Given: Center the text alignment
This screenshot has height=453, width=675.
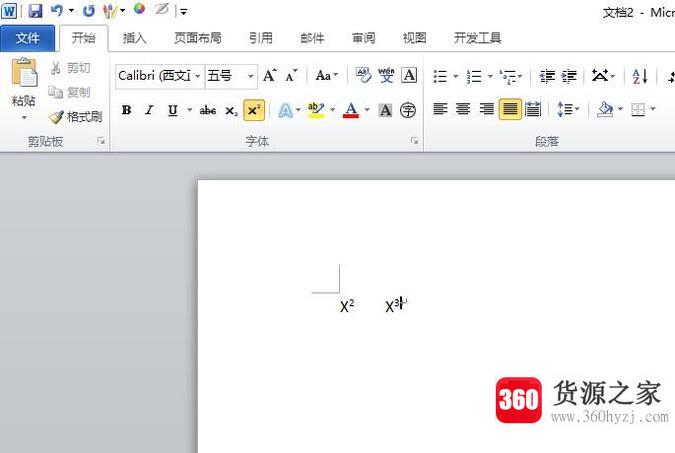Looking at the screenshot, I should [x=463, y=109].
